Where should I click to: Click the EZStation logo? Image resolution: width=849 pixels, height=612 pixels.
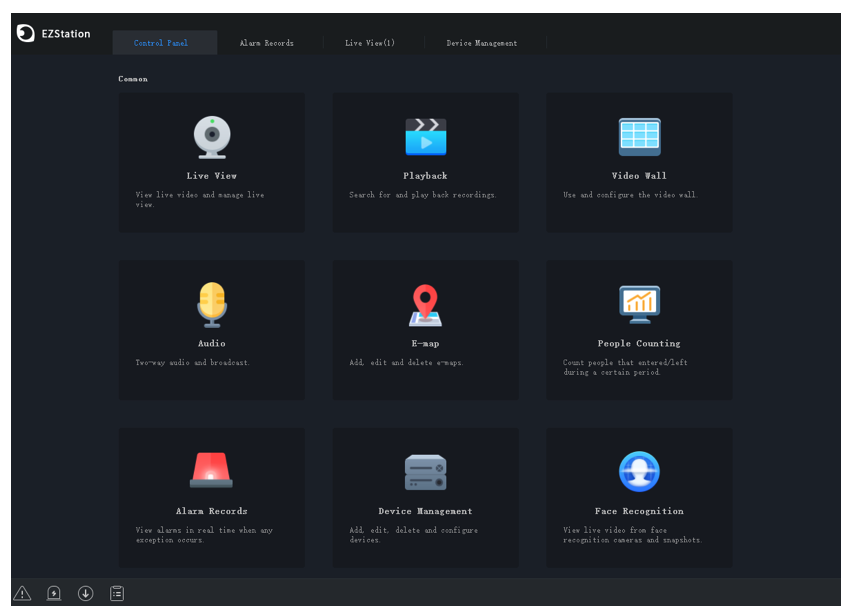[53, 34]
